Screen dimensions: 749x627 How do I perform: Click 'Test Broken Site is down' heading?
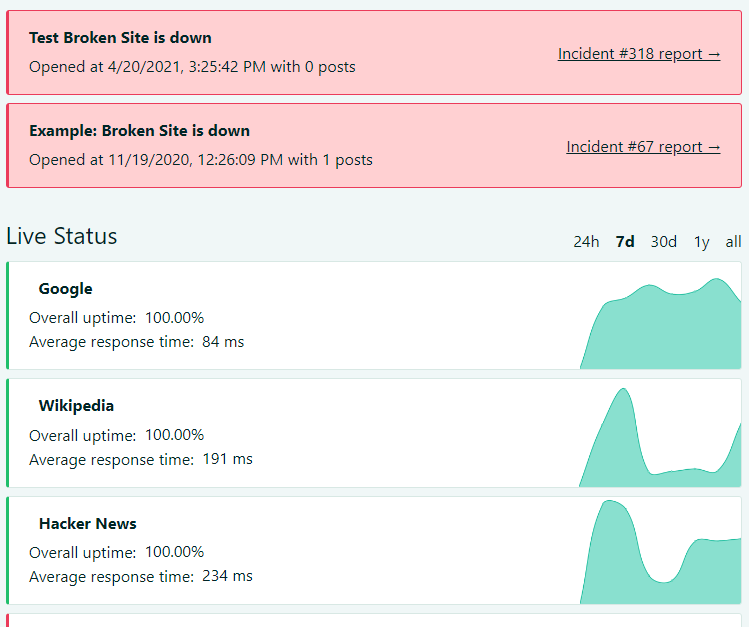pos(120,38)
